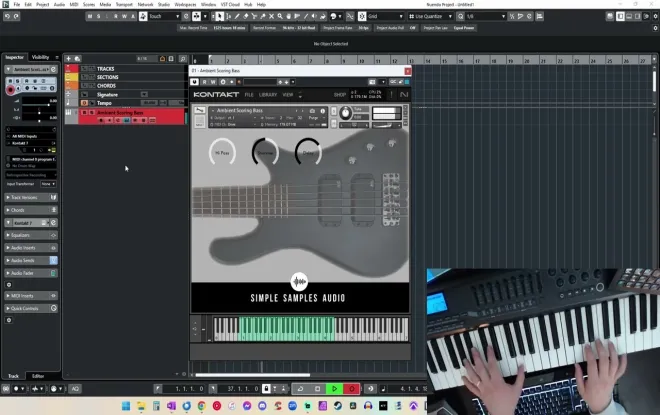Click the Stop transport button
The height and width of the screenshot is (415, 660).
click(x=317, y=388)
